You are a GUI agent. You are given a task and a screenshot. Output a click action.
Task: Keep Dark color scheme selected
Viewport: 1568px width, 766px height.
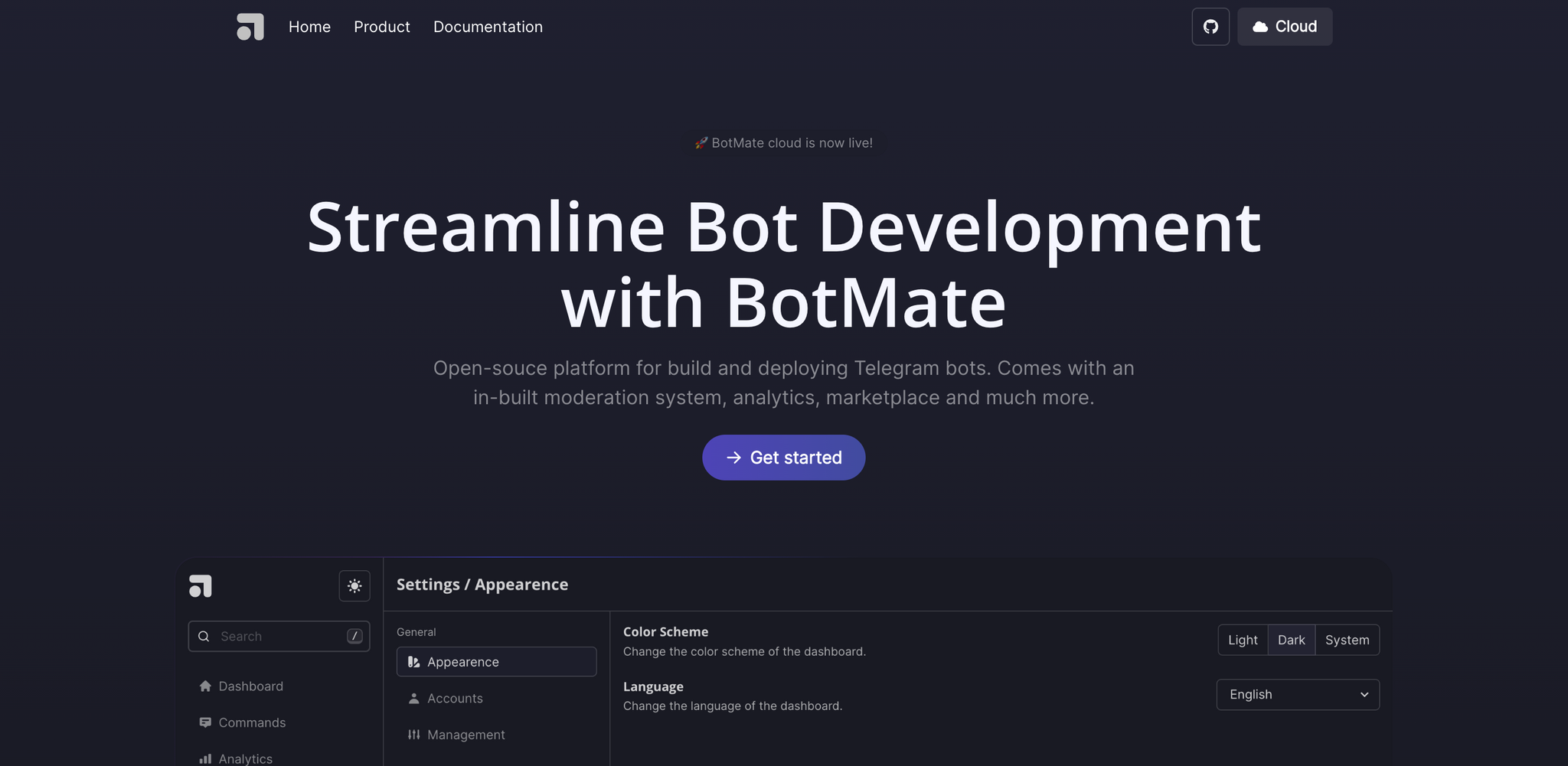pos(1292,640)
